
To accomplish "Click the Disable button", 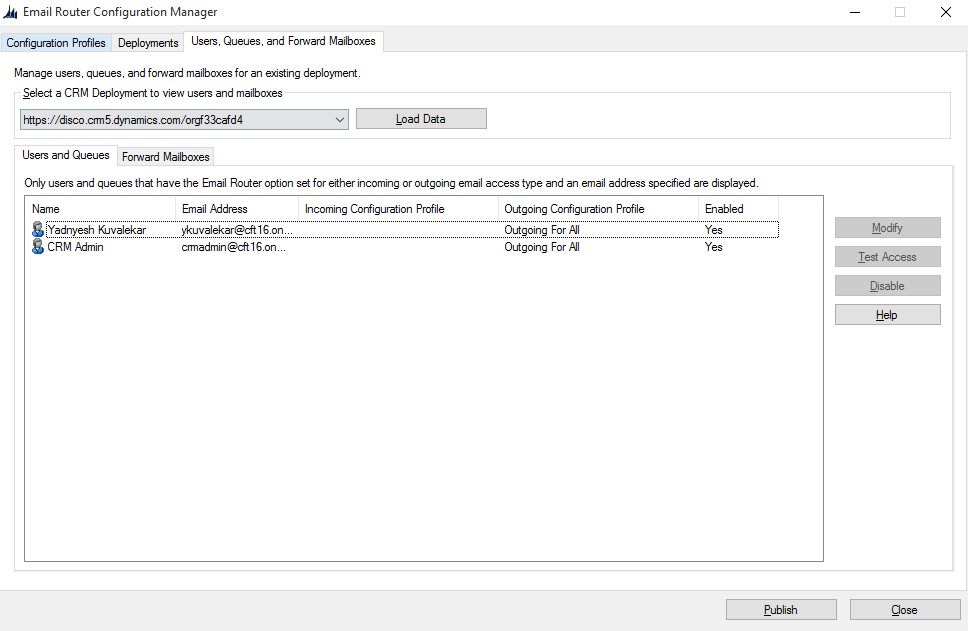I will 888,286.
